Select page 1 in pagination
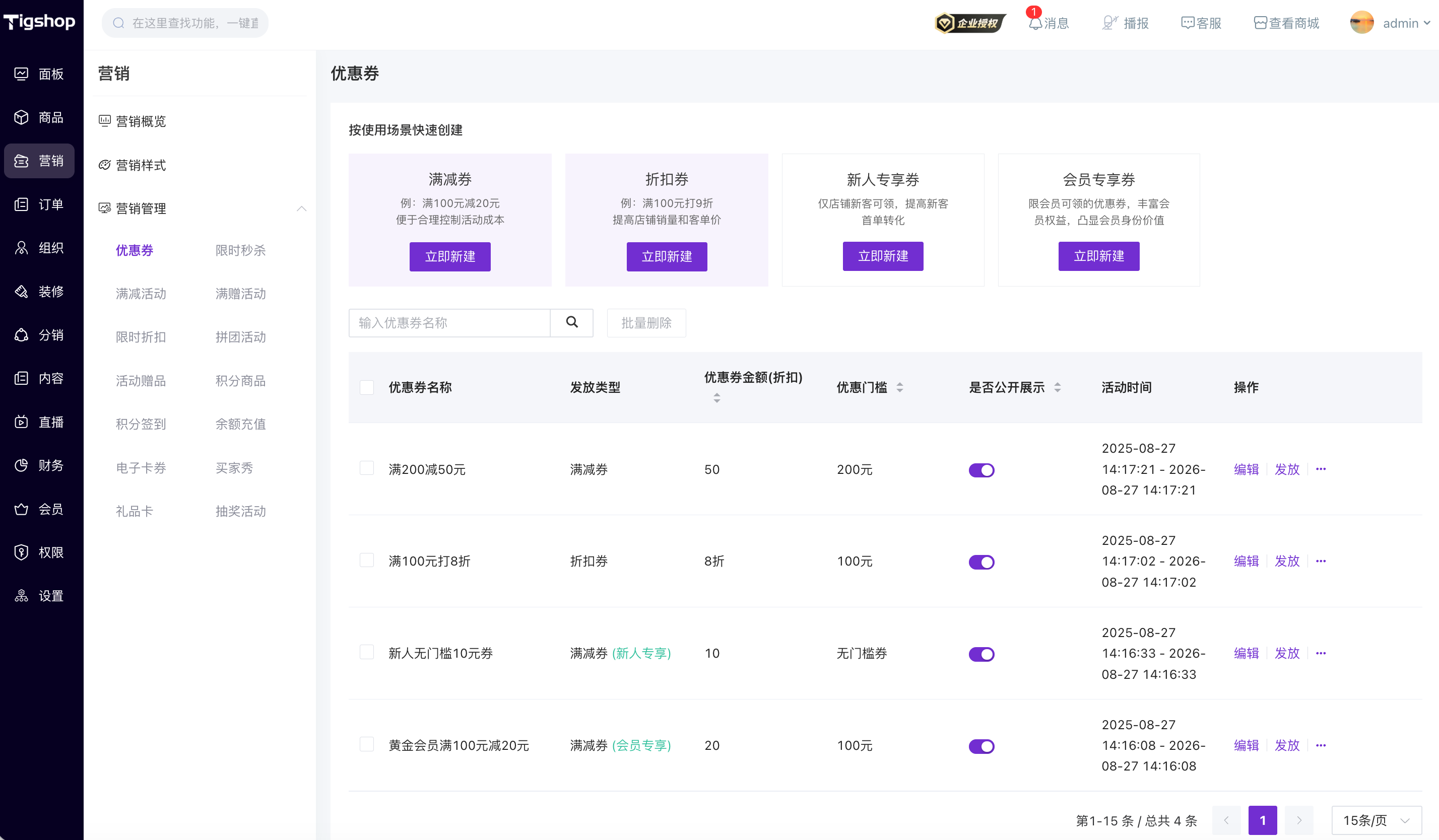1439x840 pixels. tap(1263, 820)
